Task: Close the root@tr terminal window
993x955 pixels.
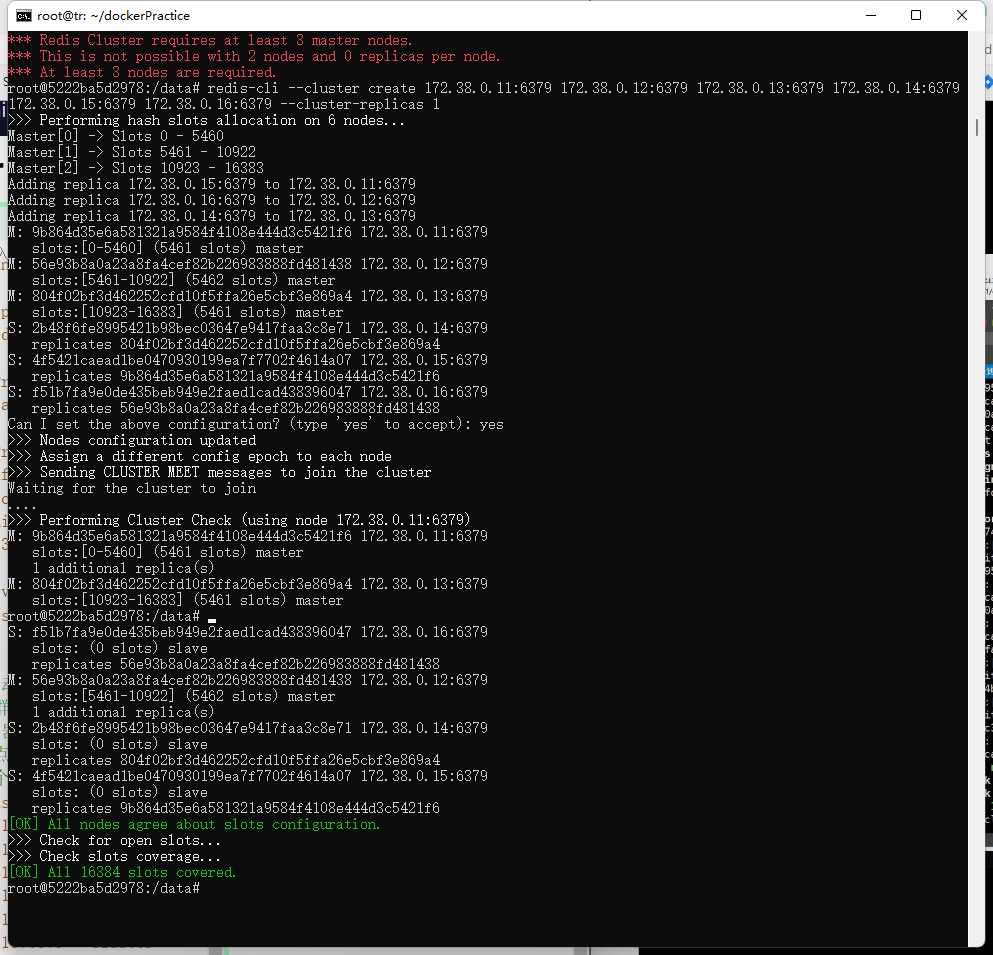Action: pyautogui.click(x=961, y=15)
